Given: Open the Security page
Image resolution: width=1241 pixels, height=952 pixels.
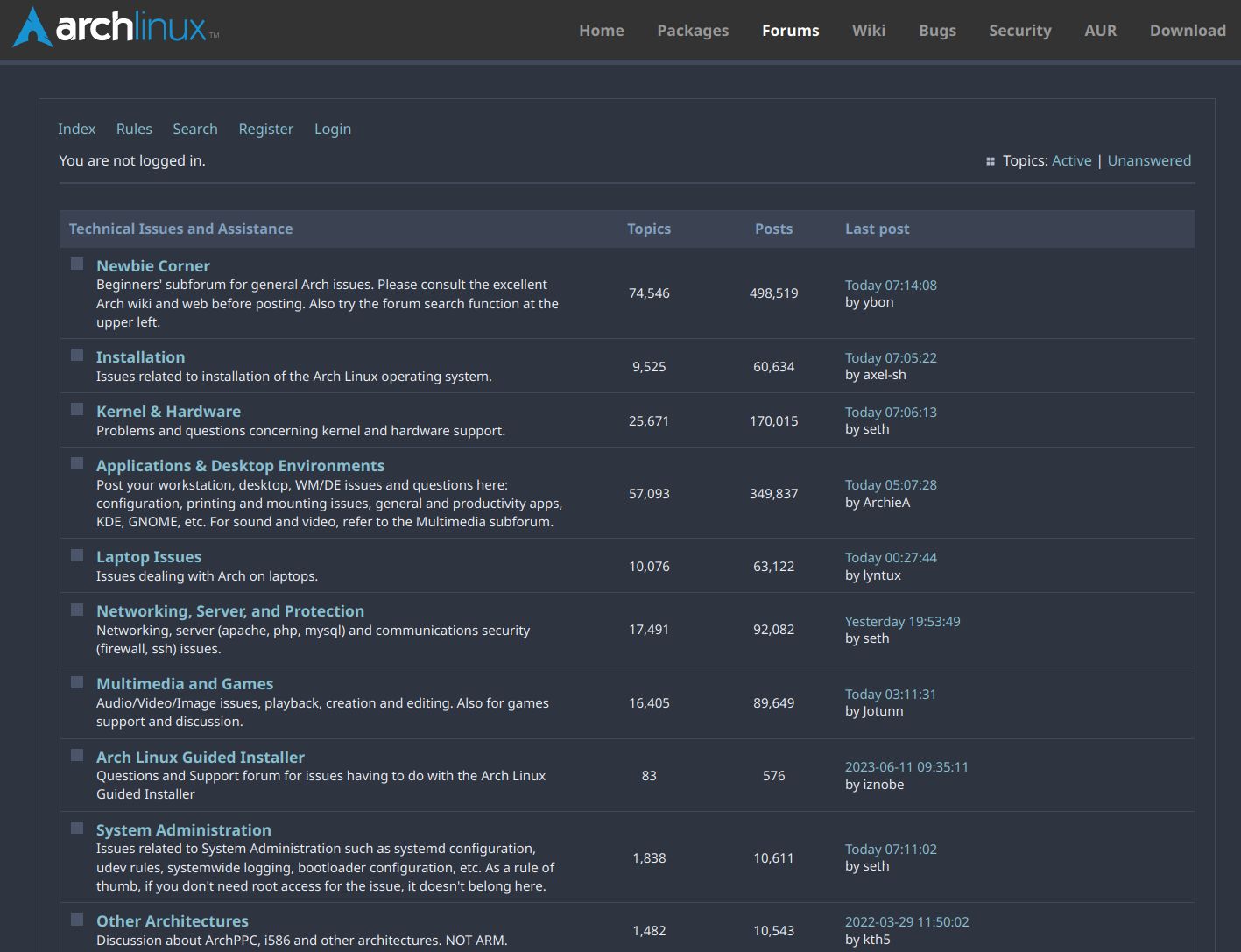Looking at the screenshot, I should [1020, 31].
